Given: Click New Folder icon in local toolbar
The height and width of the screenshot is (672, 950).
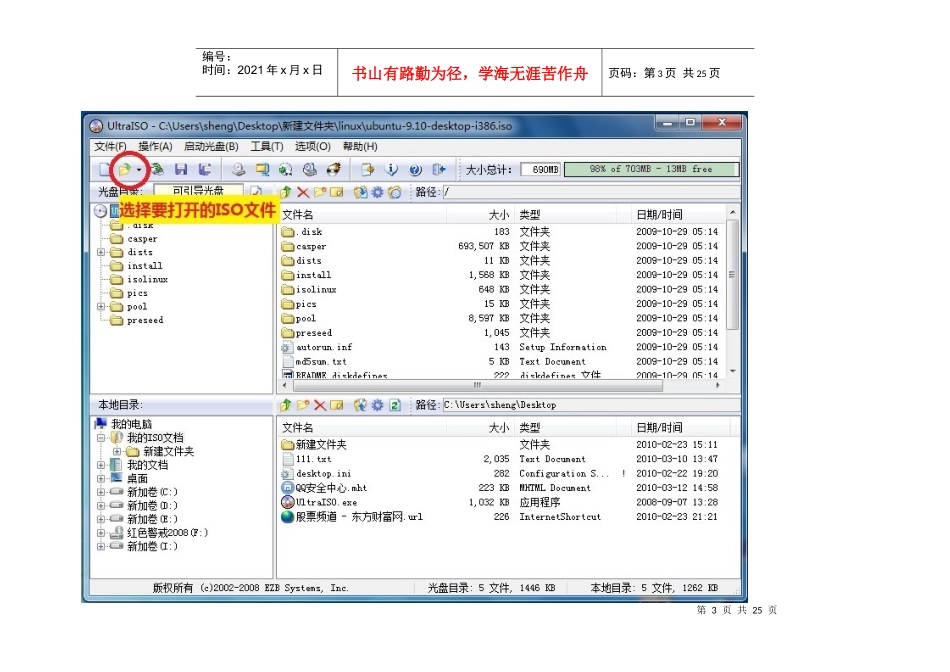Looking at the screenshot, I should point(303,405).
